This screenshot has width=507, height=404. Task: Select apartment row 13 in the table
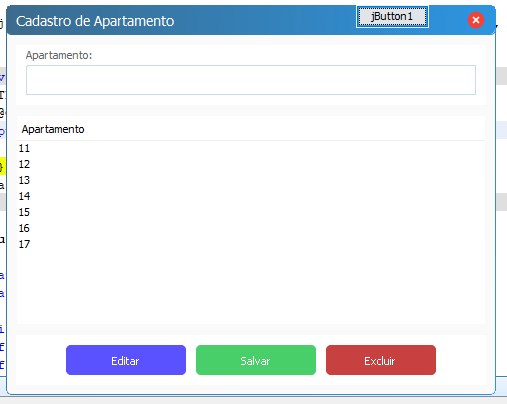click(251, 180)
